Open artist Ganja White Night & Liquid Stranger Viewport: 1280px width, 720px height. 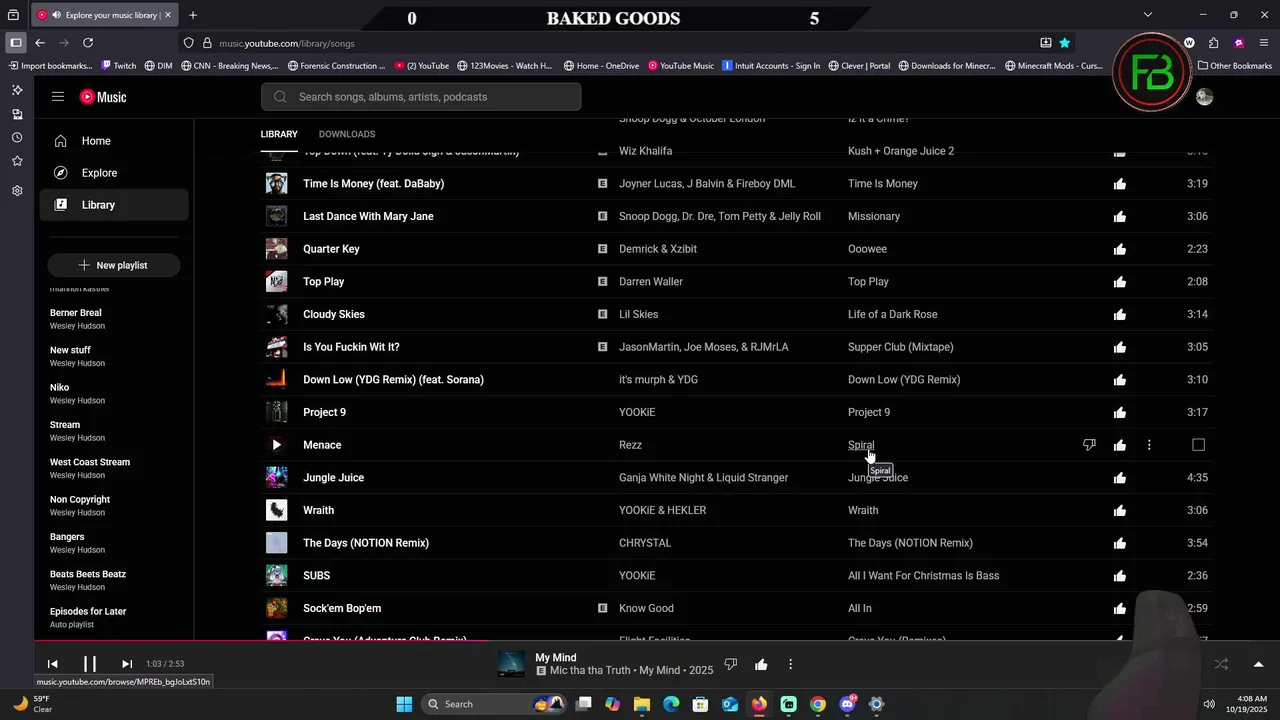[703, 478]
